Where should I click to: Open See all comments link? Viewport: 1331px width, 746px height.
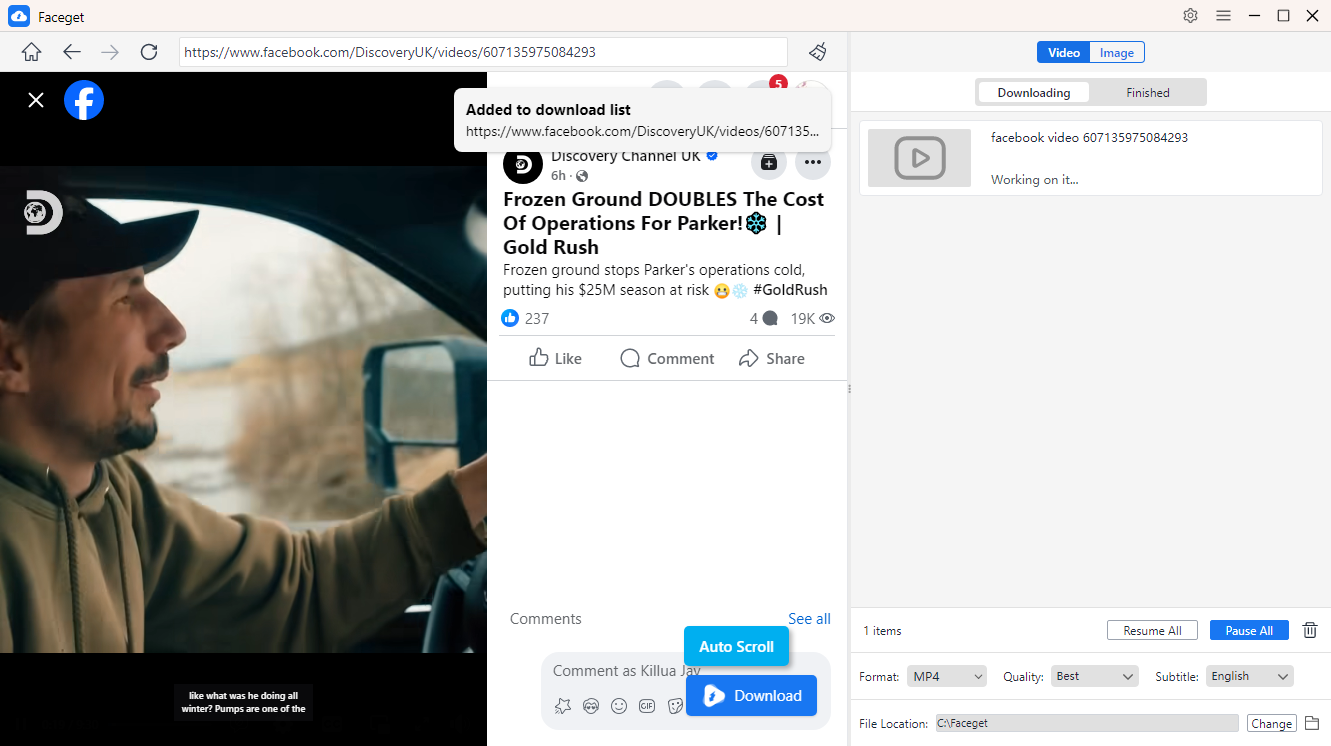pos(809,619)
